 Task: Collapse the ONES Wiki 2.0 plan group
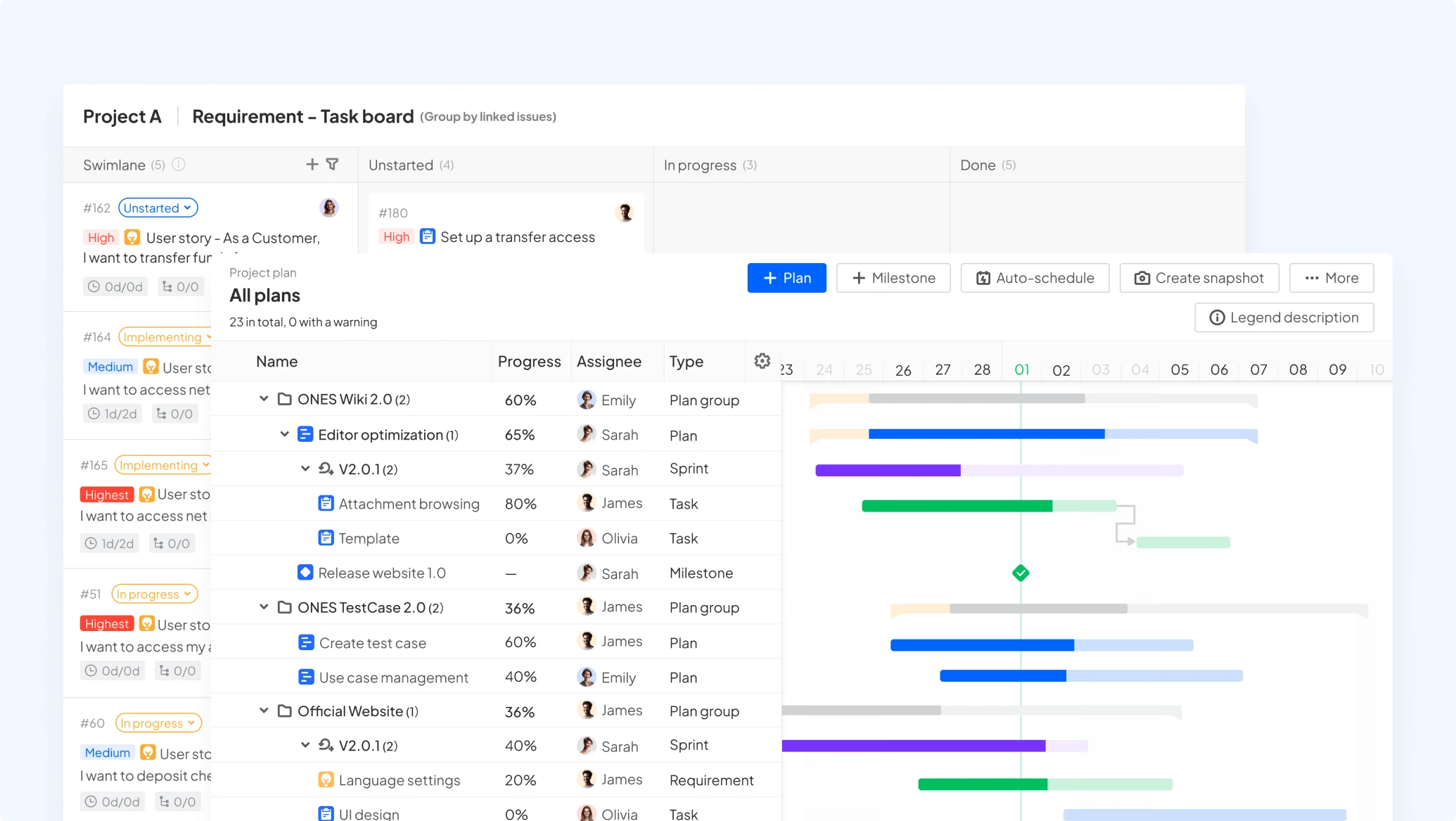click(264, 399)
